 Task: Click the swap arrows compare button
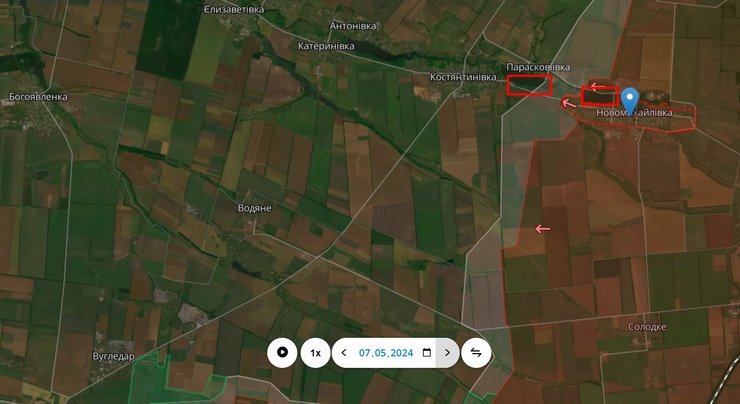[476, 353]
